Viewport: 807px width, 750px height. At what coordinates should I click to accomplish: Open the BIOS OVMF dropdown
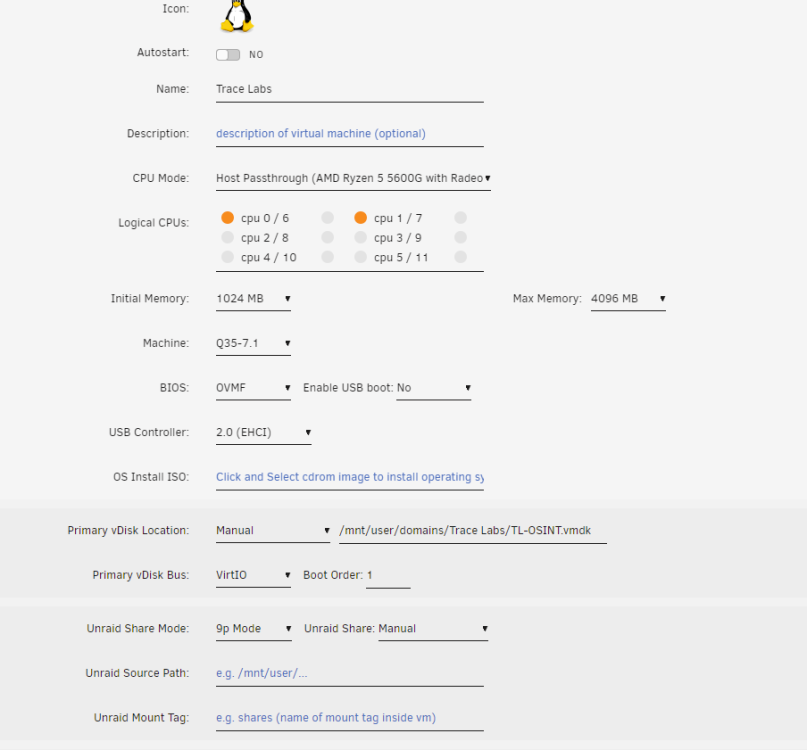coord(253,388)
